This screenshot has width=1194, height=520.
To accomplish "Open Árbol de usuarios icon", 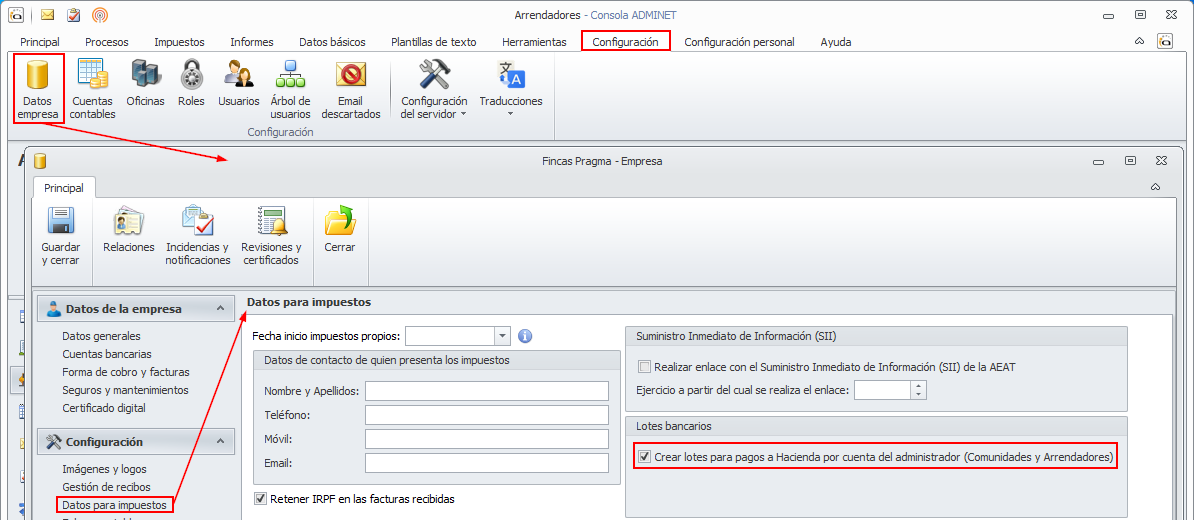I will point(290,89).
